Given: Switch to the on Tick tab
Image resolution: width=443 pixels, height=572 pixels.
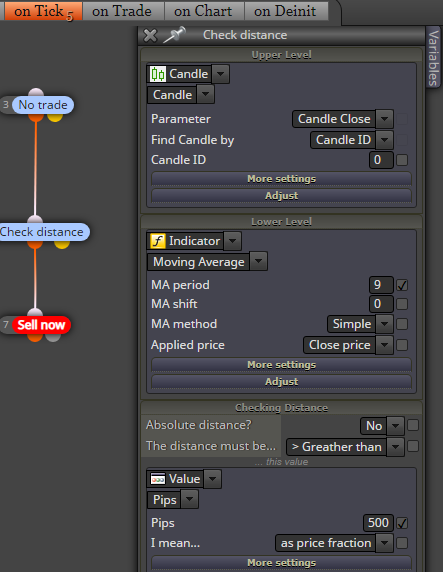Looking at the screenshot, I should point(43,11).
